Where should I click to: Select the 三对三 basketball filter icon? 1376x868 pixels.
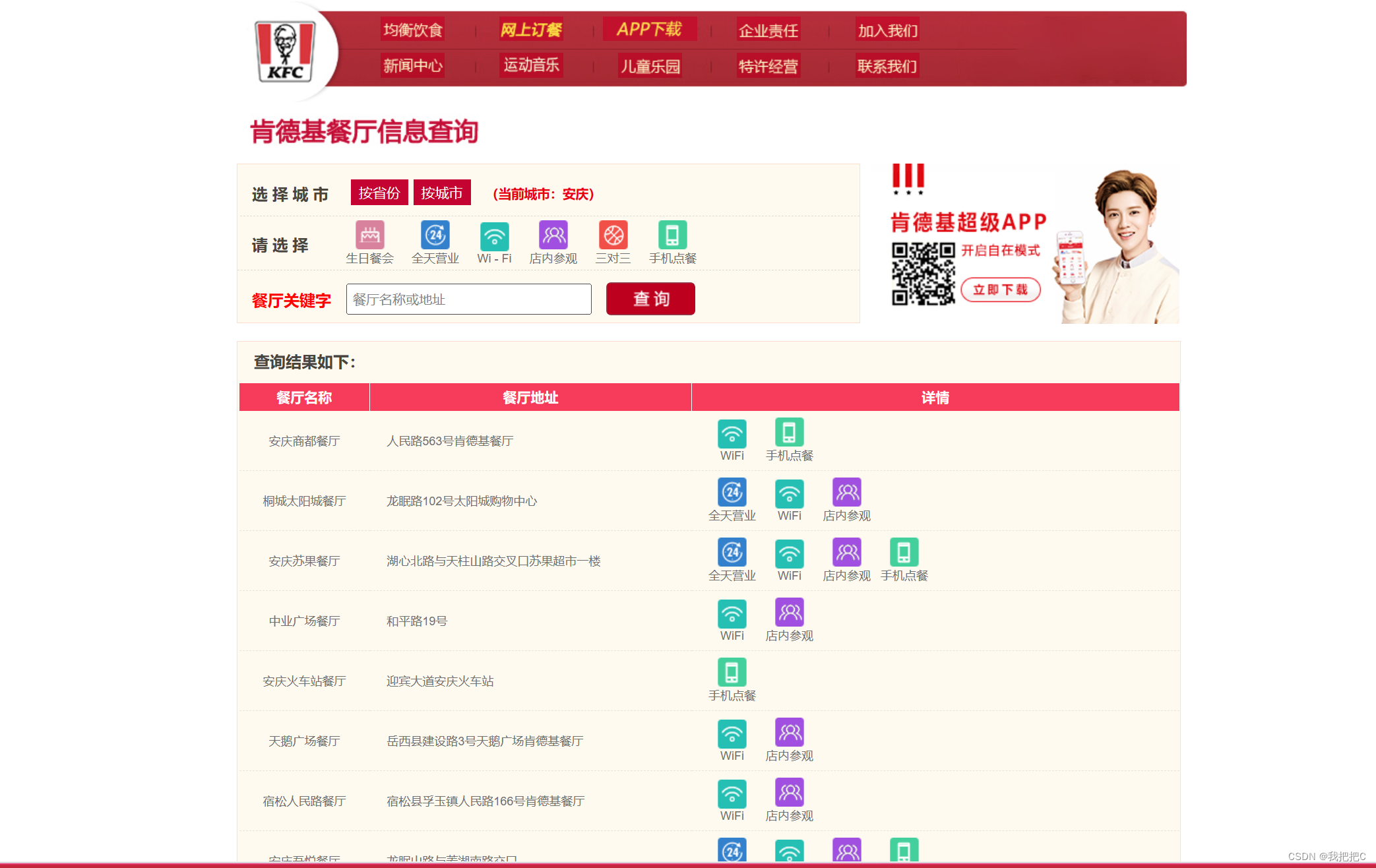[613, 235]
